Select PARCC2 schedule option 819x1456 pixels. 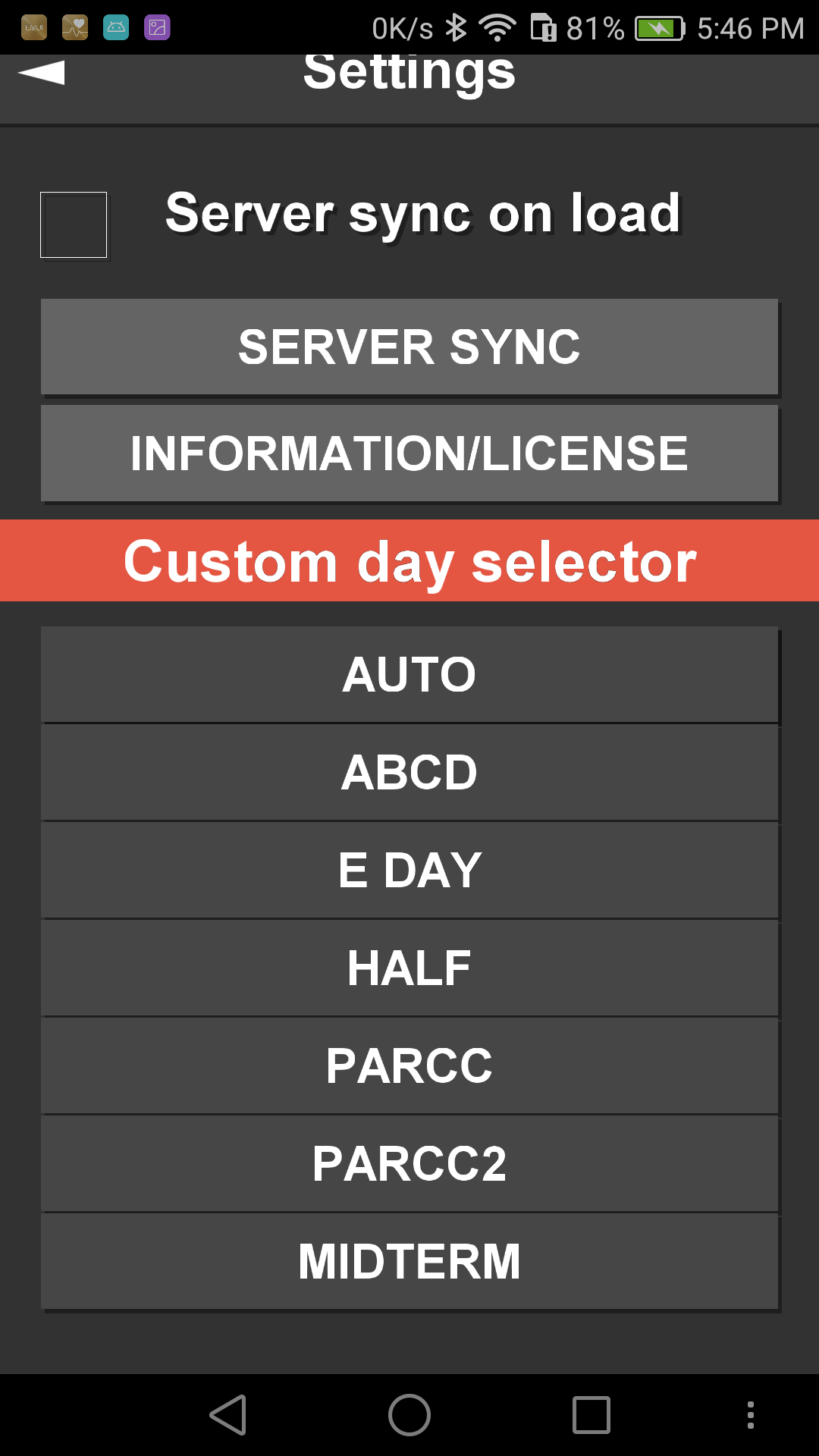point(409,1164)
